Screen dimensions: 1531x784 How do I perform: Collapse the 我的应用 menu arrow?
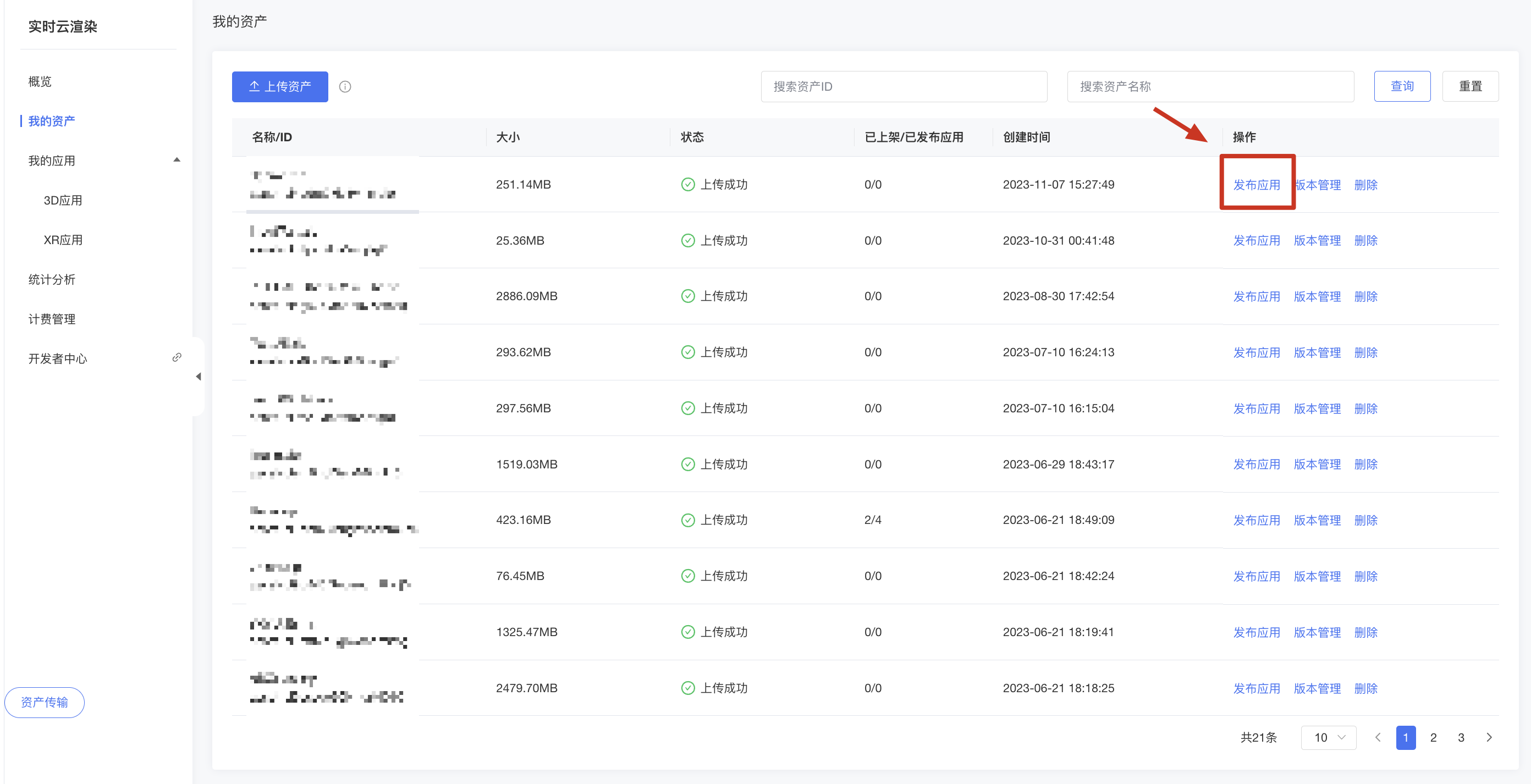(x=177, y=160)
